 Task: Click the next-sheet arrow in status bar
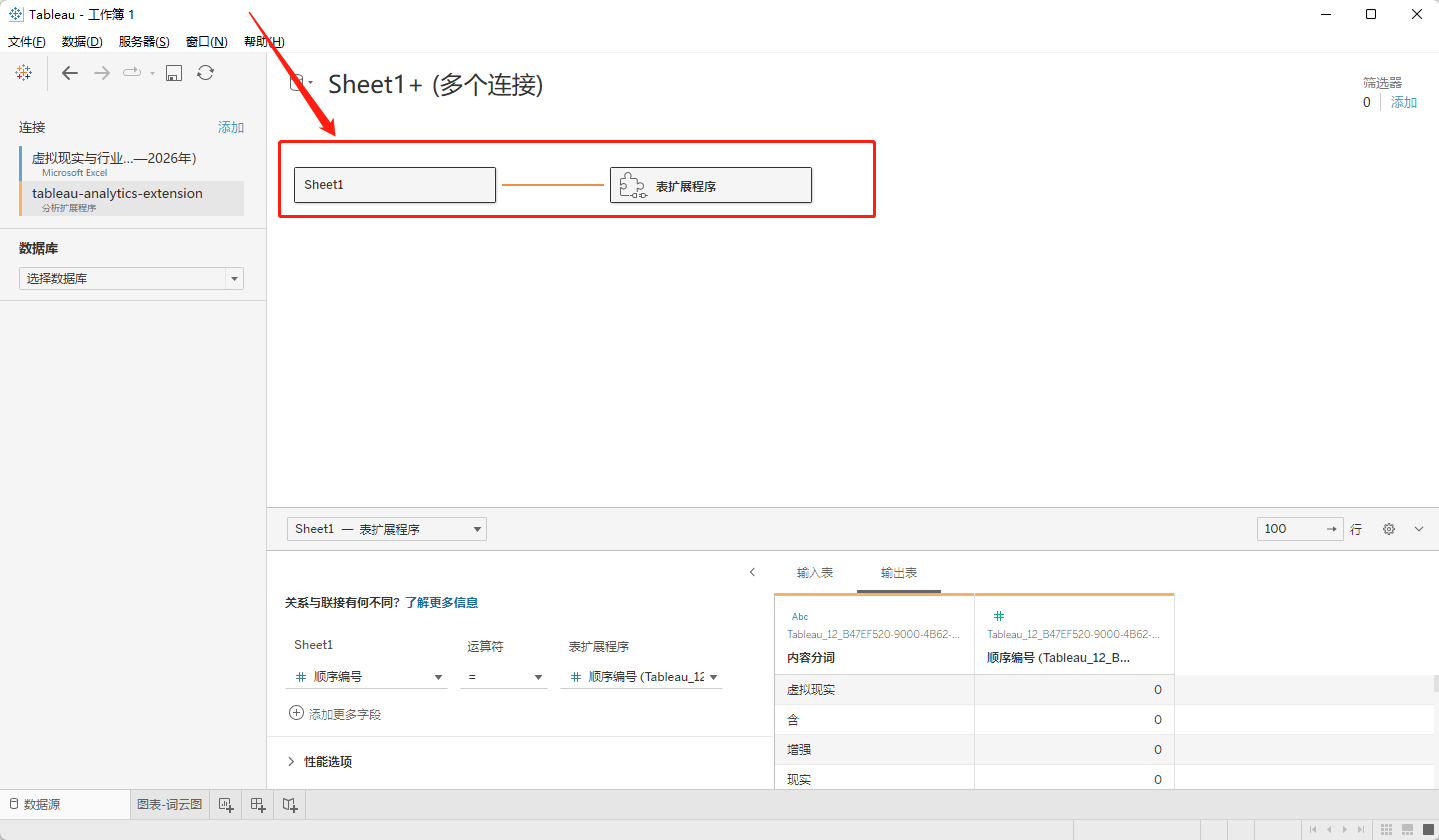(x=1343, y=830)
